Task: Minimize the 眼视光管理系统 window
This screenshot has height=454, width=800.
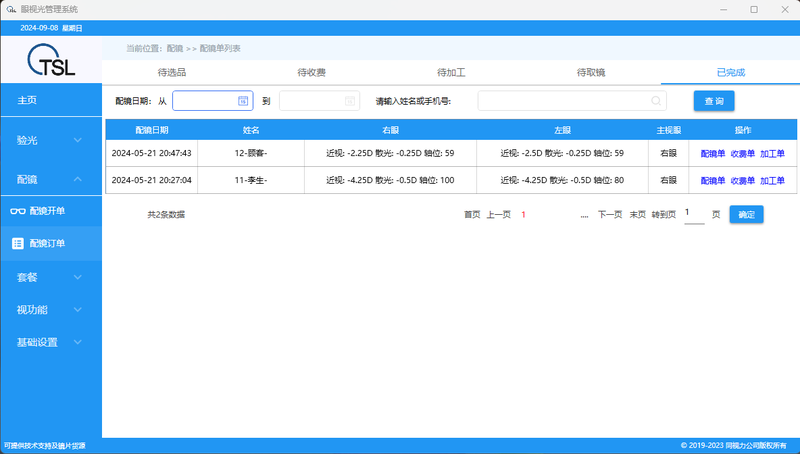Action: (x=723, y=9)
